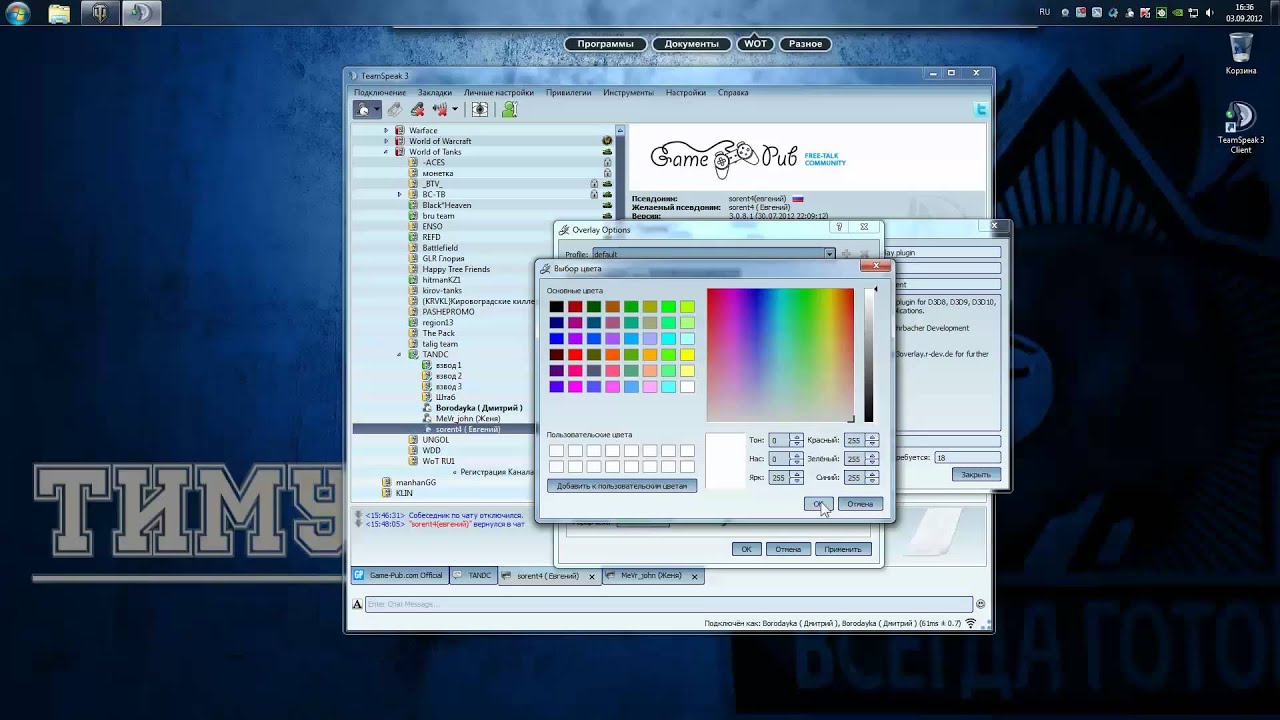Viewport: 1280px width, 720px height.
Task: Click the green user toolbar icon
Action: (509, 109)
